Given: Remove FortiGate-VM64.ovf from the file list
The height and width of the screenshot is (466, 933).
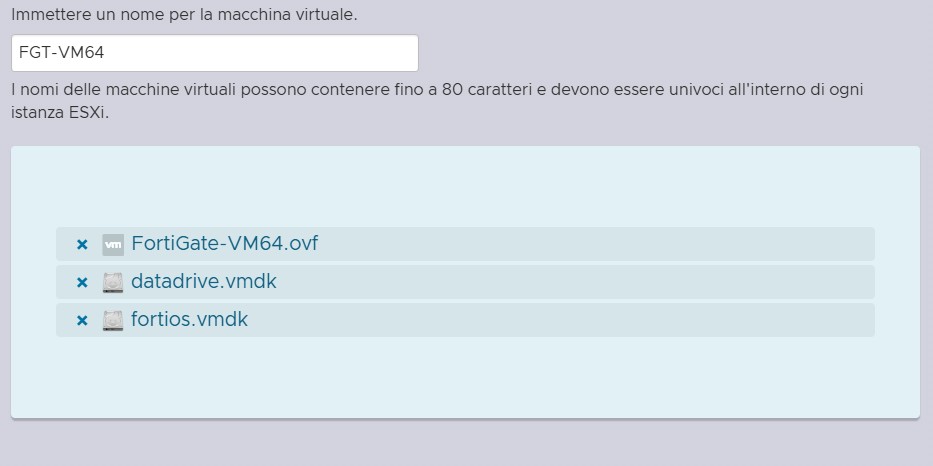Looking at the screenshot, I should pos(83,244).
